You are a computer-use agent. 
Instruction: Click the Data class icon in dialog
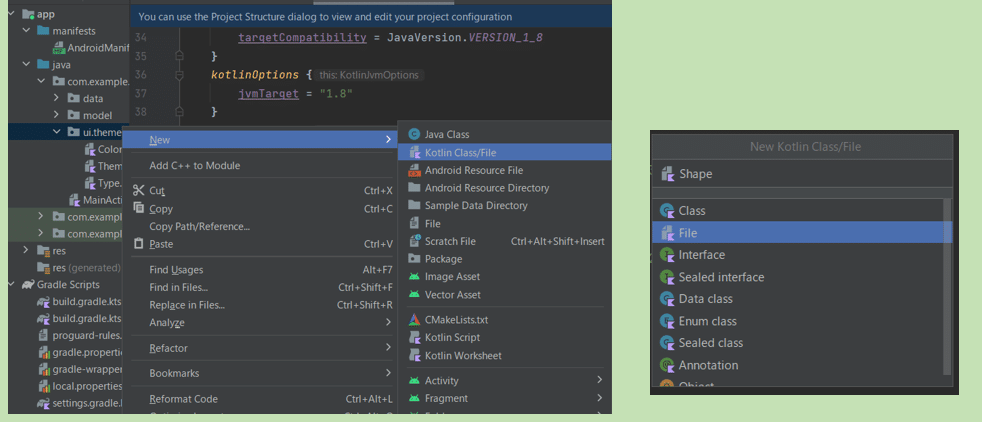tap(667, 299)
